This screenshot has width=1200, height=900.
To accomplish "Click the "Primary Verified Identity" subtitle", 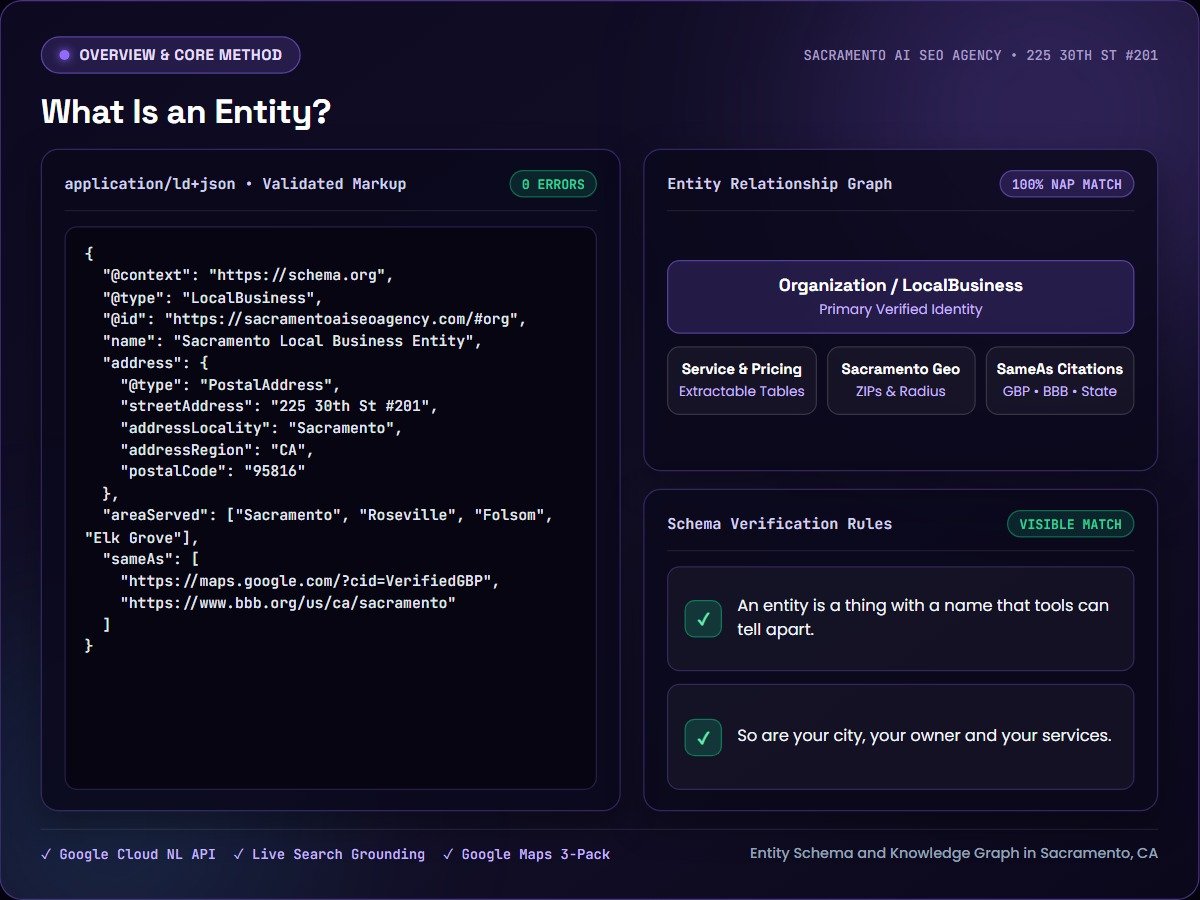I will click(900, 309).
